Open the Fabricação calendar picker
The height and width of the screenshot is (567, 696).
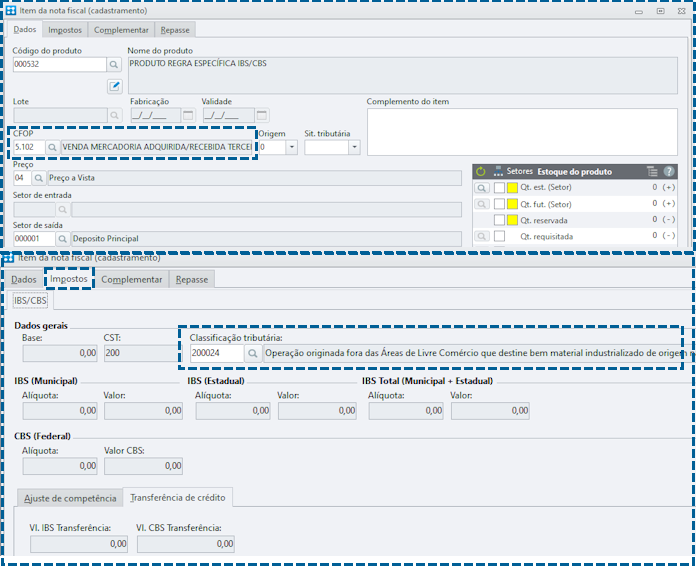click(x=188, y=115)
